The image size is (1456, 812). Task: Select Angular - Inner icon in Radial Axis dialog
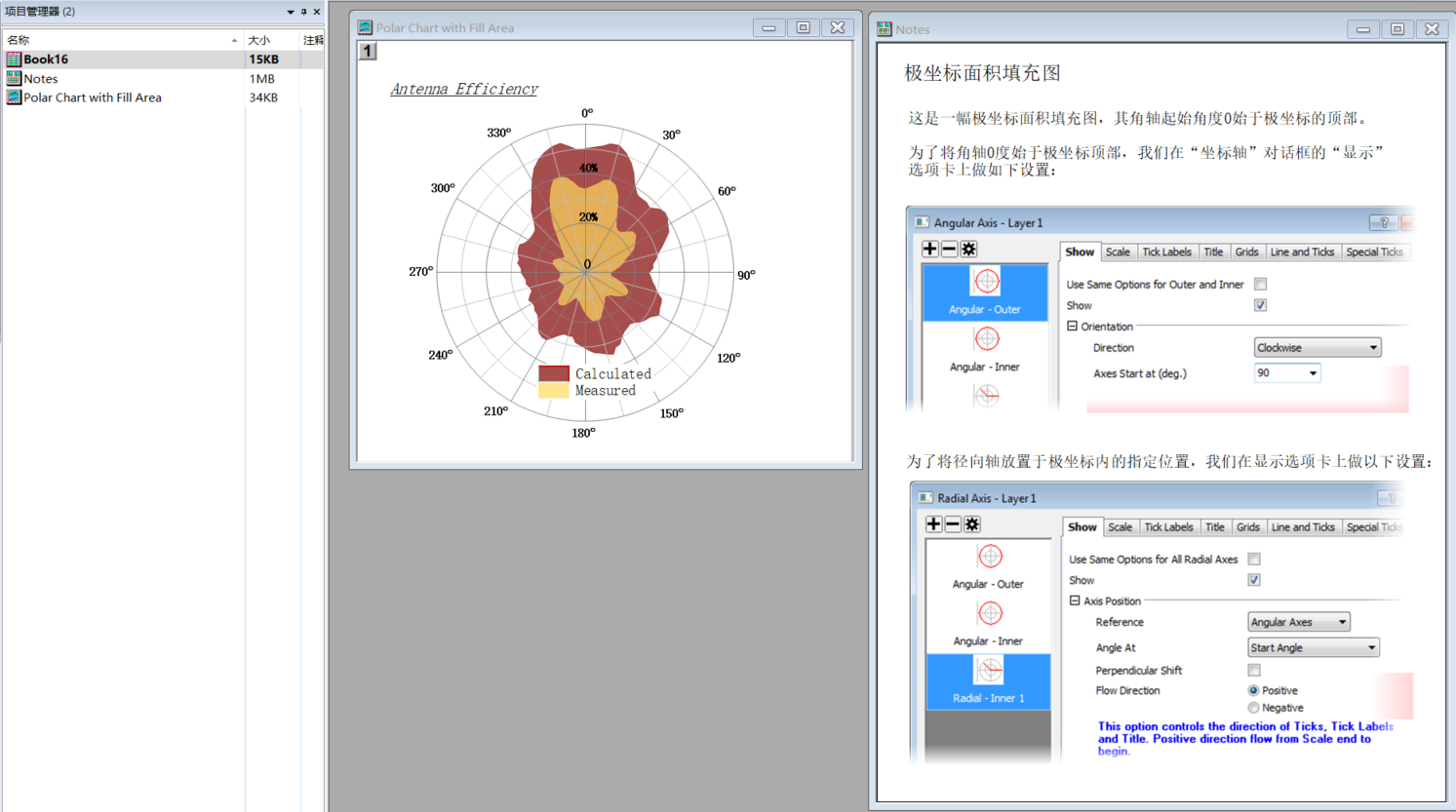[x=990, y=614]
